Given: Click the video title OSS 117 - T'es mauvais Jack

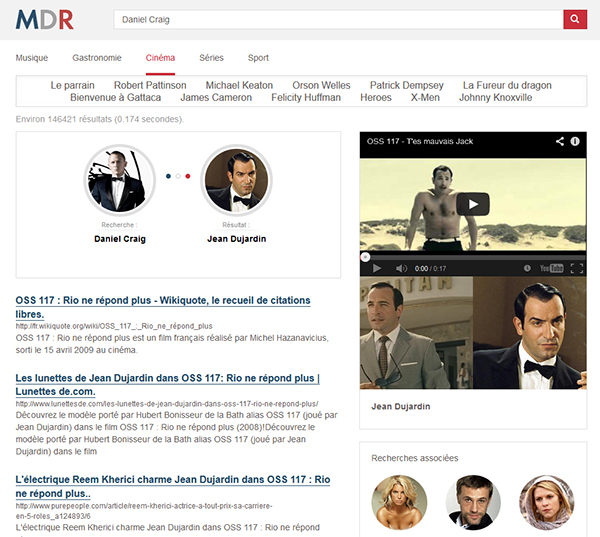Looking at the screenshot, I should [x=420, y=141].
